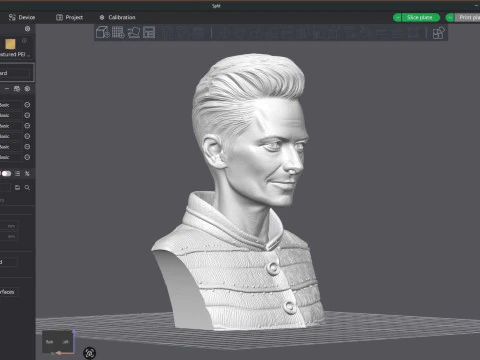This screenshot has height=360, width=480.
Task: Click the lower mm input field
Action: pos(8,236)
